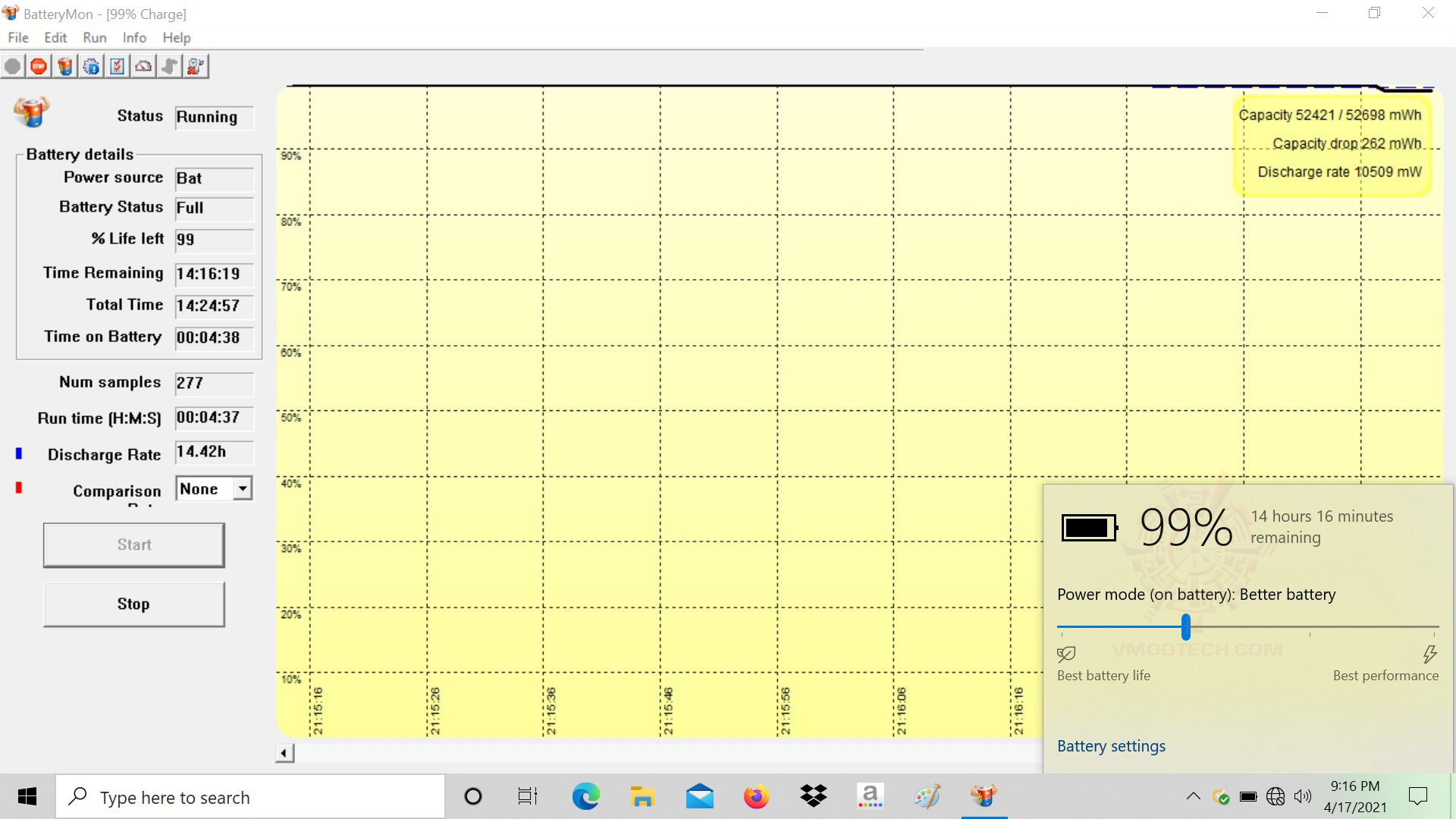Click the clock with red X toolbar icon
Viewport: 1456px width, 819px height.
(x=195, y=67)
